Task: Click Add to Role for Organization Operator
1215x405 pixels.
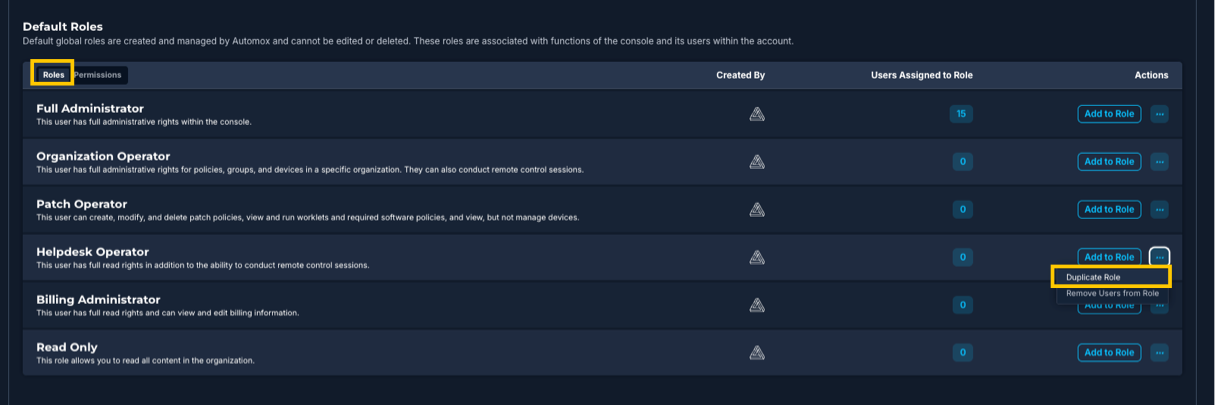Action: [1109, 162]
